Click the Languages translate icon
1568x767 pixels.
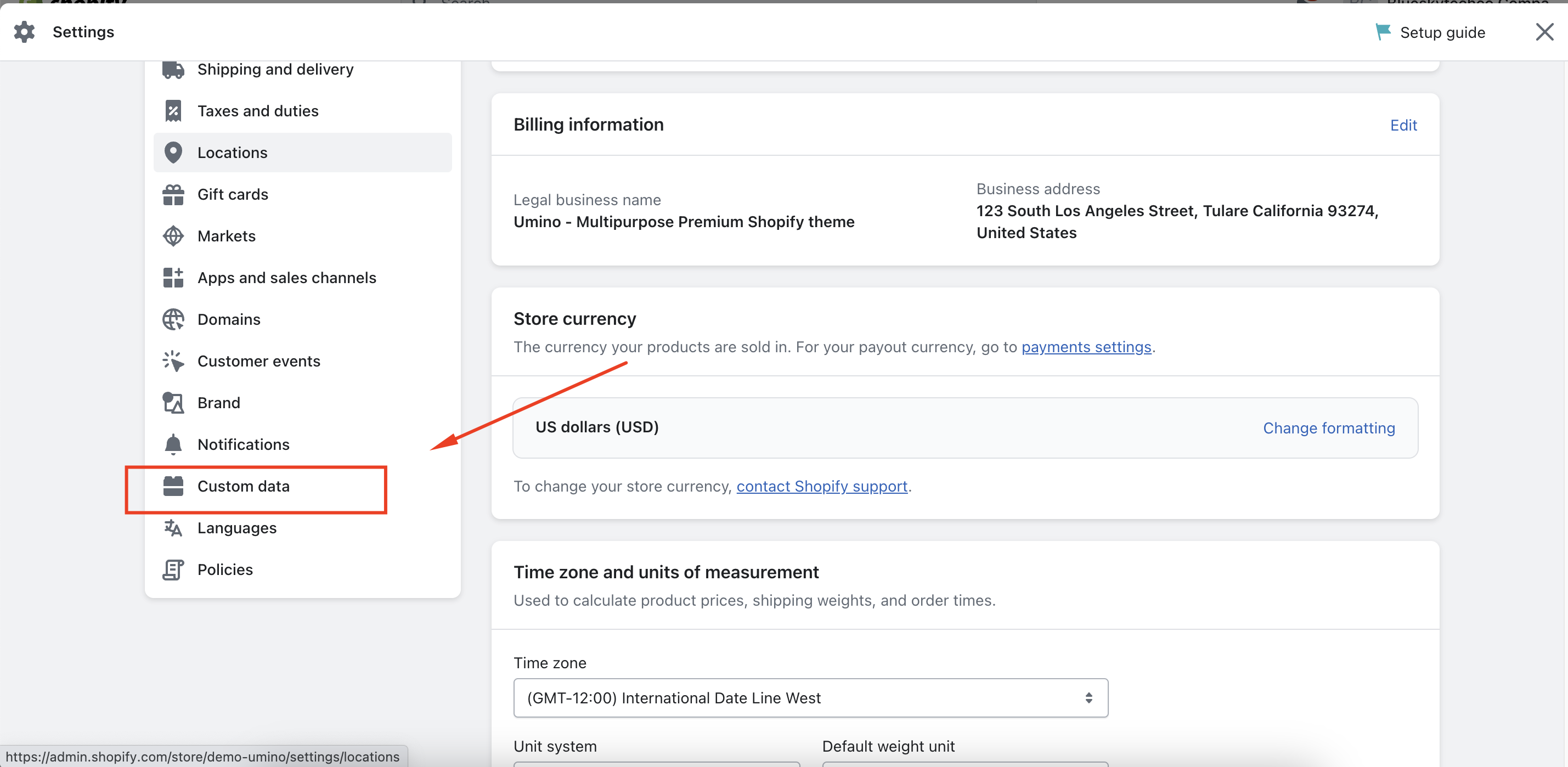click(x=173, y=528)
